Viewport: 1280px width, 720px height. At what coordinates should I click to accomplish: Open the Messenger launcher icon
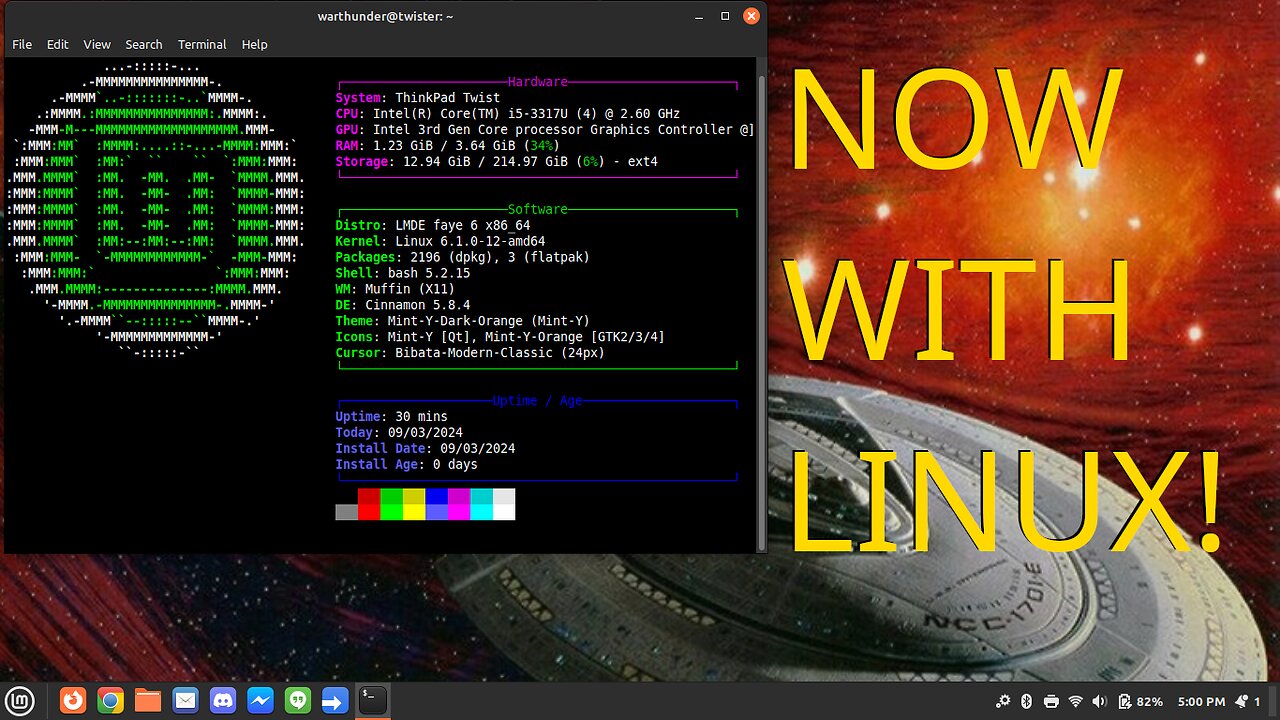pyautogui.click(x=260, y=701)
